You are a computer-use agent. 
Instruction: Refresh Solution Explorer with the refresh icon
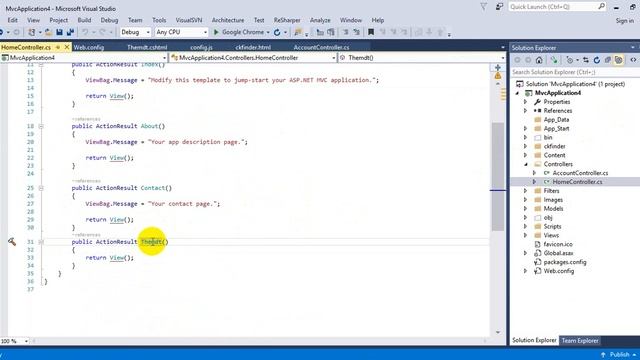(x=597, y=60)
